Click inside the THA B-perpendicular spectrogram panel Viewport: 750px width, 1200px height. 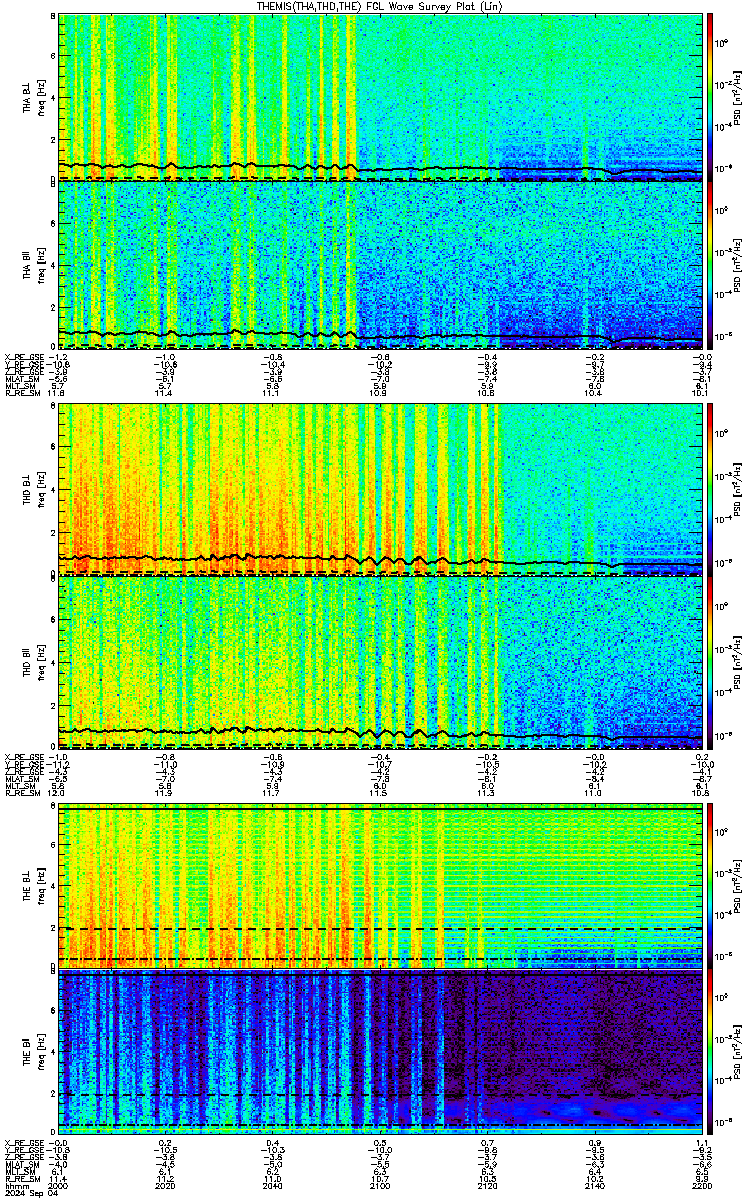381,96
